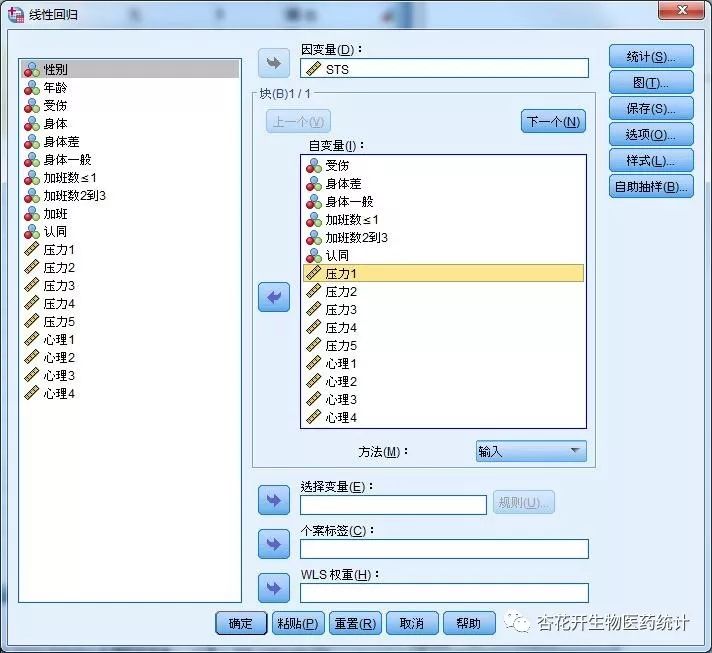712x653 pixels.
Task: Click the 粘贴(P) paste button
Action: pyautogui.click(x=298, y=623)
